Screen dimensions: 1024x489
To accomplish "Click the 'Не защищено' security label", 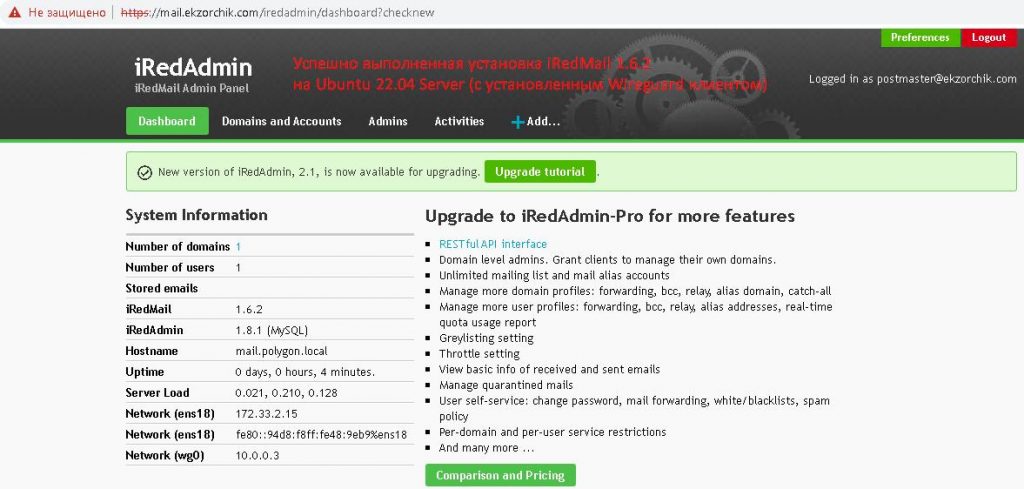I will tap(66, 11).
